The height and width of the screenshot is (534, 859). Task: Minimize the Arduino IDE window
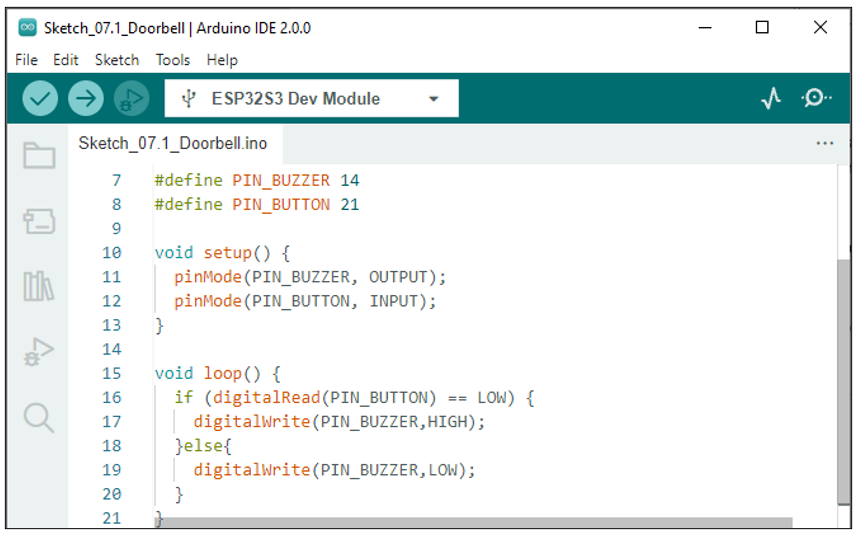705,27
